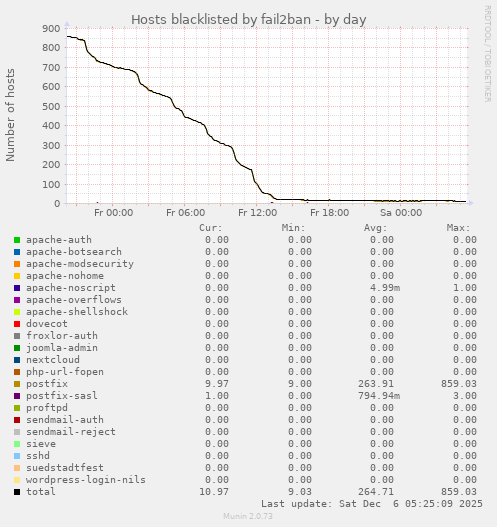Click apache-noscript average value 4.99m
Viewport: 497px width, 527px height.
385,288
